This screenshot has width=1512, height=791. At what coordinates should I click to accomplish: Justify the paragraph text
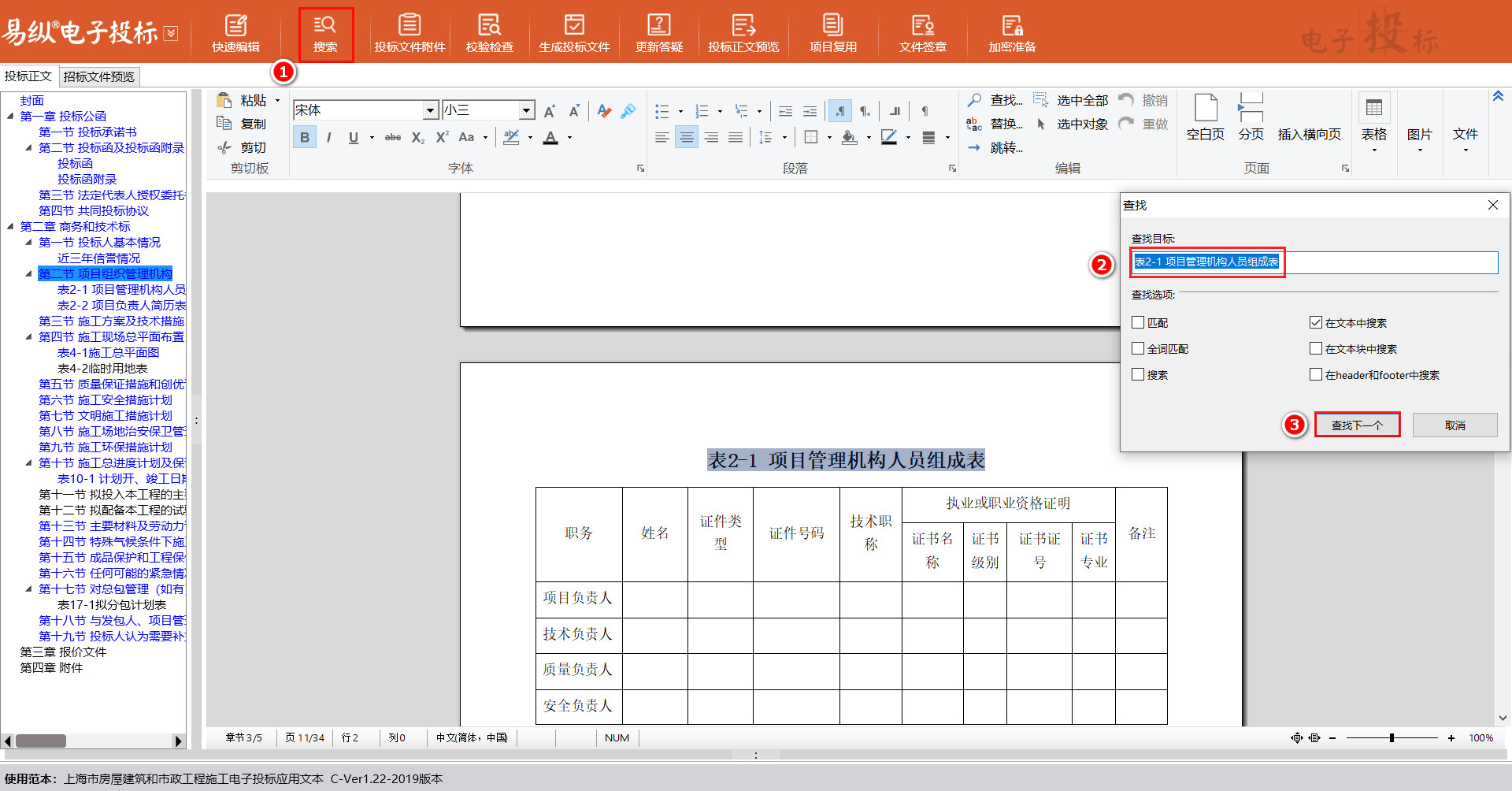tap(736, 137)
